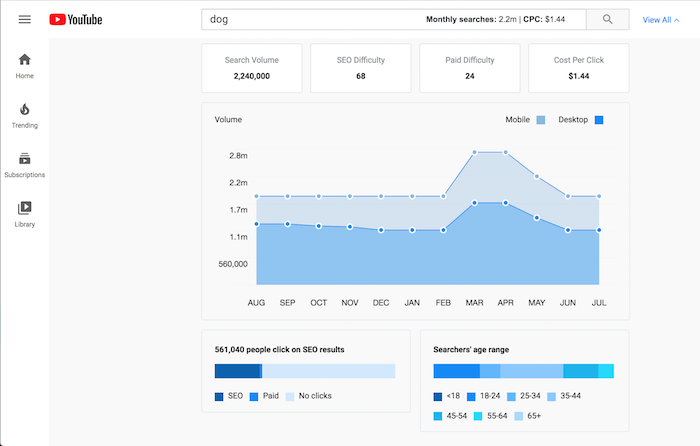Click the <18 age legend swatch
The height and width of the screenshot is (446, 700).
438,396
